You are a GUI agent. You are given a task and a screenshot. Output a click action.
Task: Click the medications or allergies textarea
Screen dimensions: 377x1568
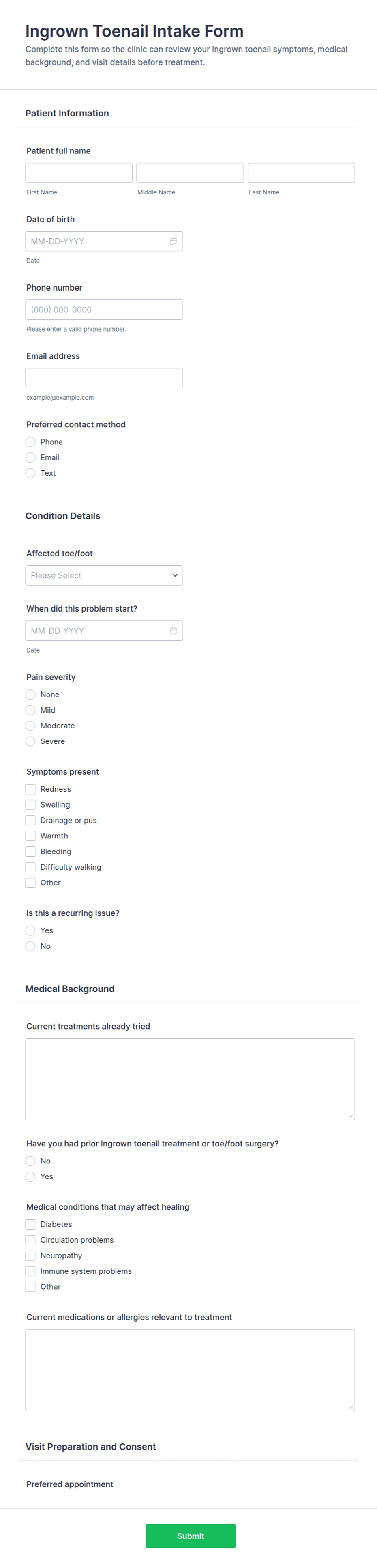pyautogui.click(x=190, y=1370)
